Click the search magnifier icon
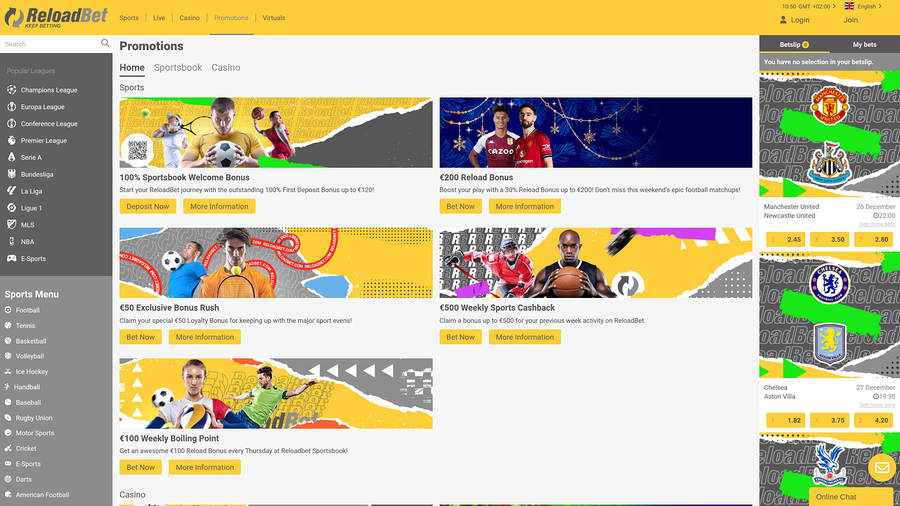Viewport: 900px width, 506px height. [x=105, y=44]
